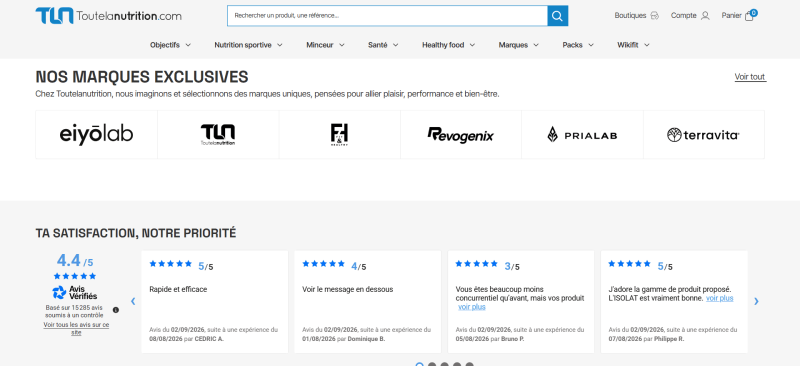Open Voir tous les avis link
800x366 pixels.
[x=76, y=328]
